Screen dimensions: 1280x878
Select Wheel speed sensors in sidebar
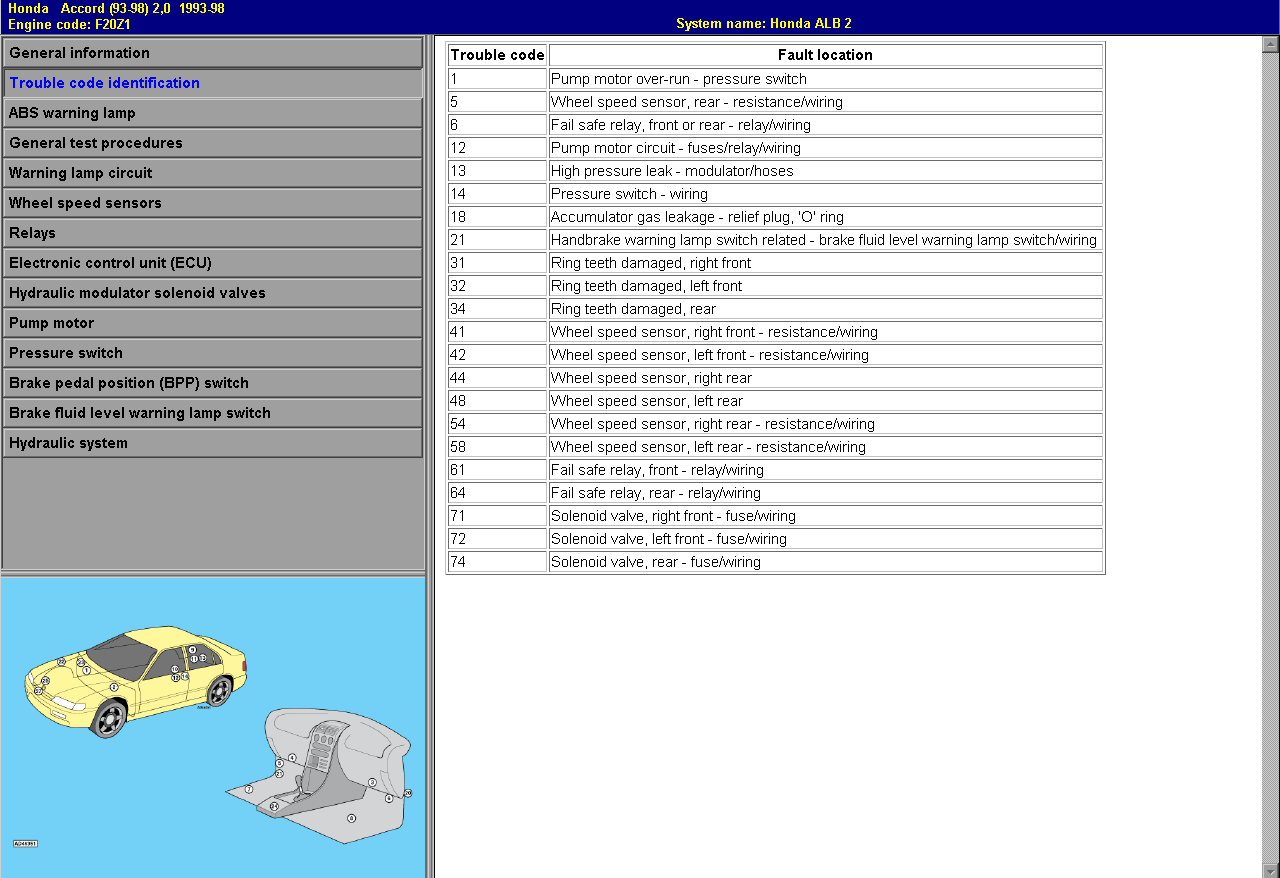point(212,203)
